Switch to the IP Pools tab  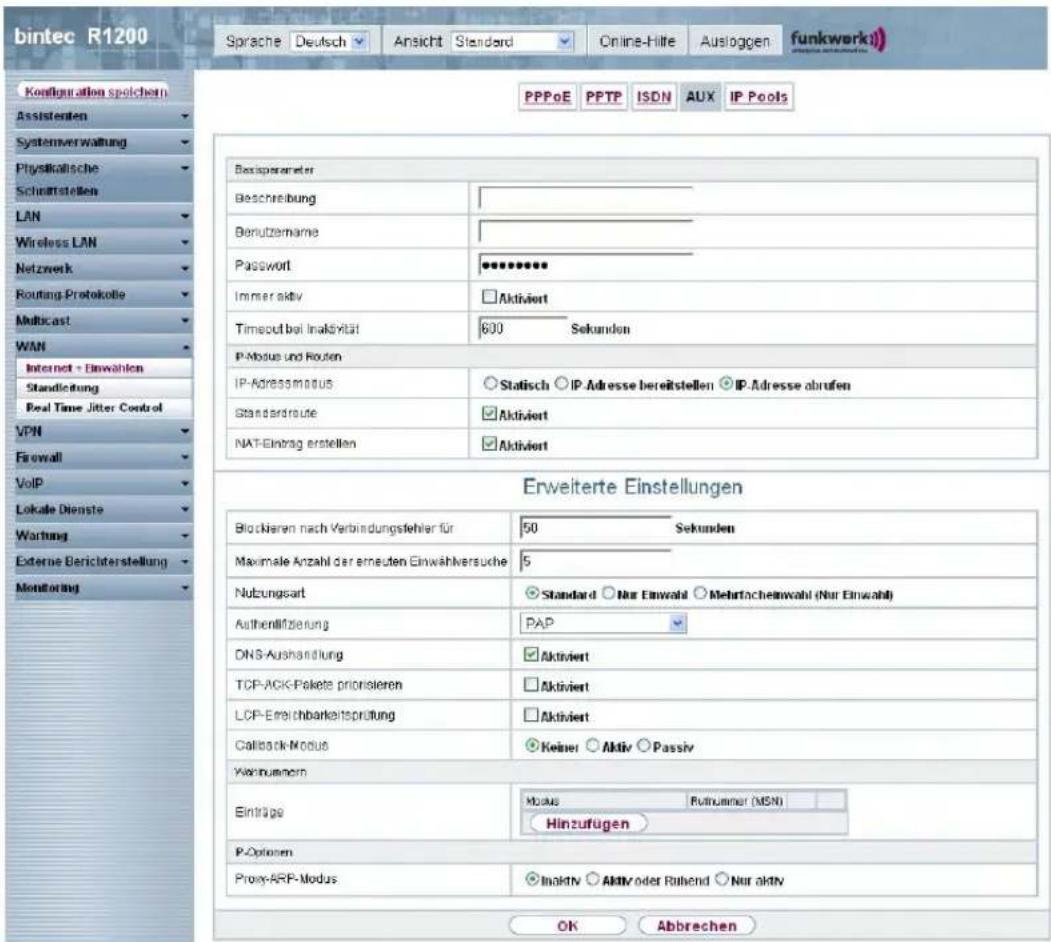click(759, 97)
